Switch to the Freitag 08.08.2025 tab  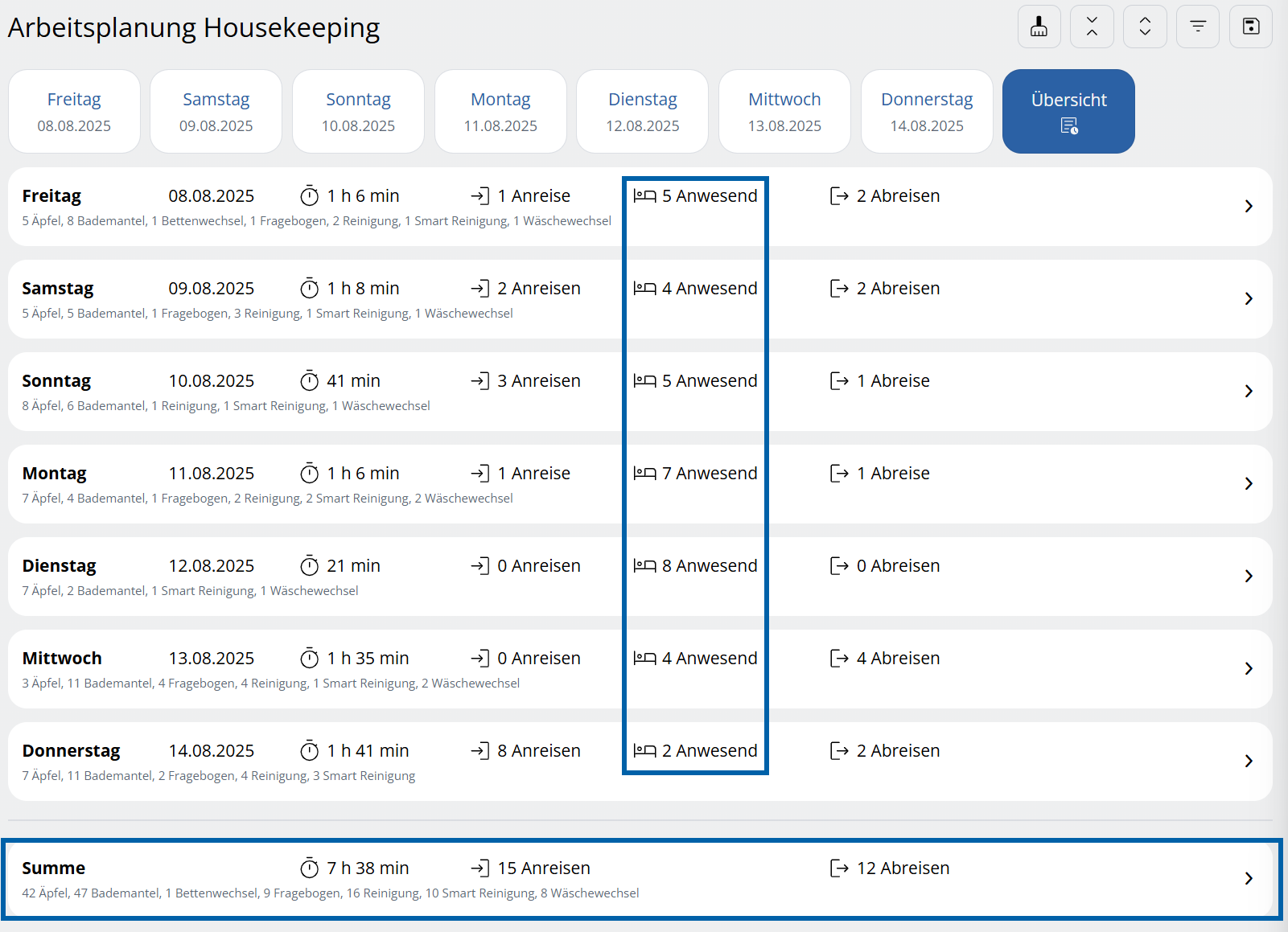coord(74,111)
